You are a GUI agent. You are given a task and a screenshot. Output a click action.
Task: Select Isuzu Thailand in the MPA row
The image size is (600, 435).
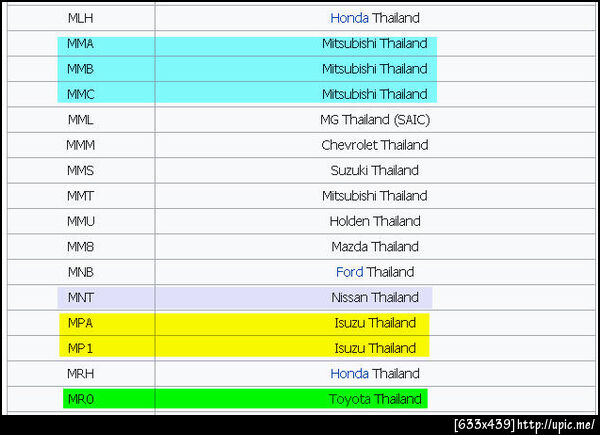[x=375, y=323]
